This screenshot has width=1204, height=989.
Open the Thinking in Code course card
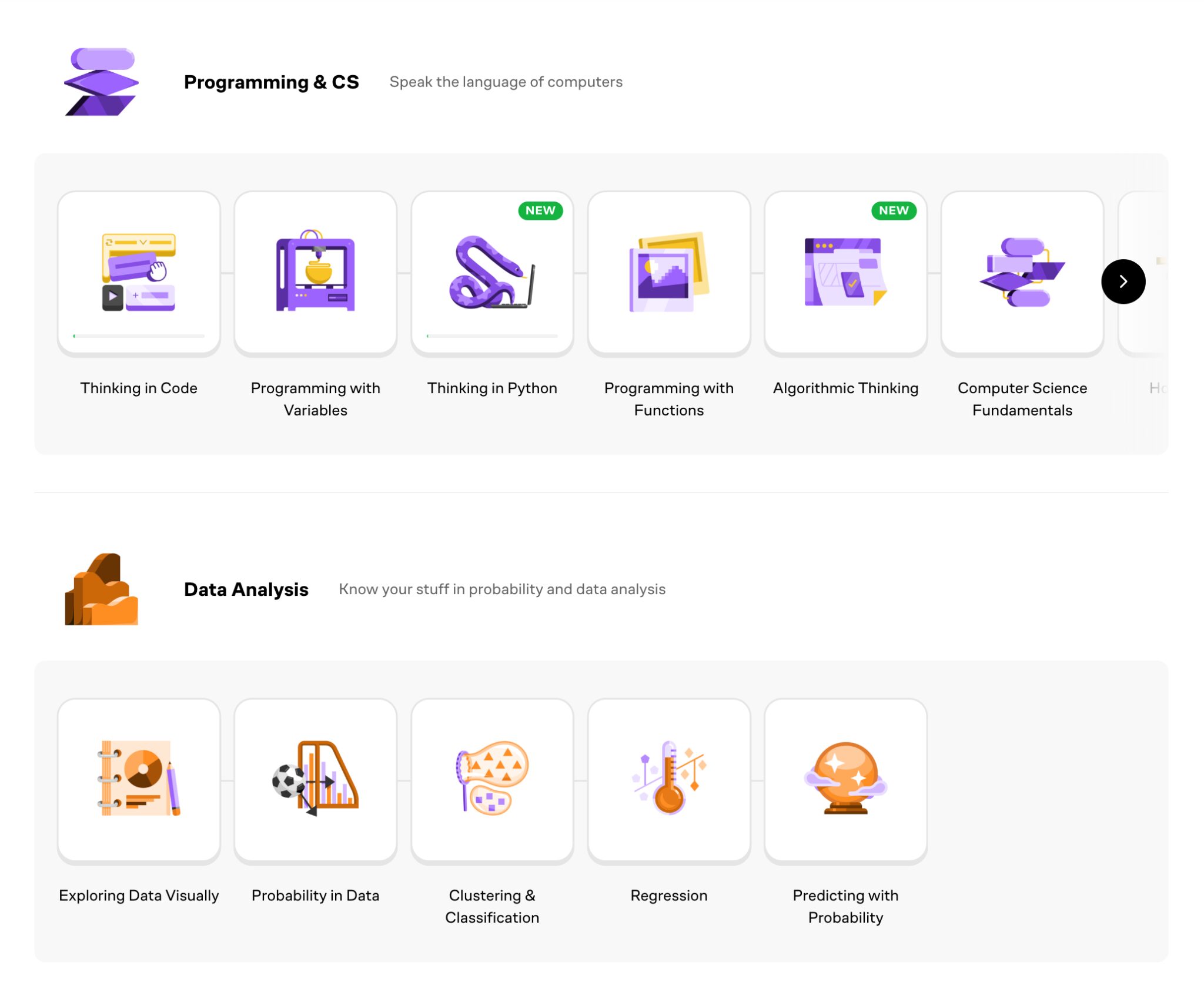click(x=139, y=273)
